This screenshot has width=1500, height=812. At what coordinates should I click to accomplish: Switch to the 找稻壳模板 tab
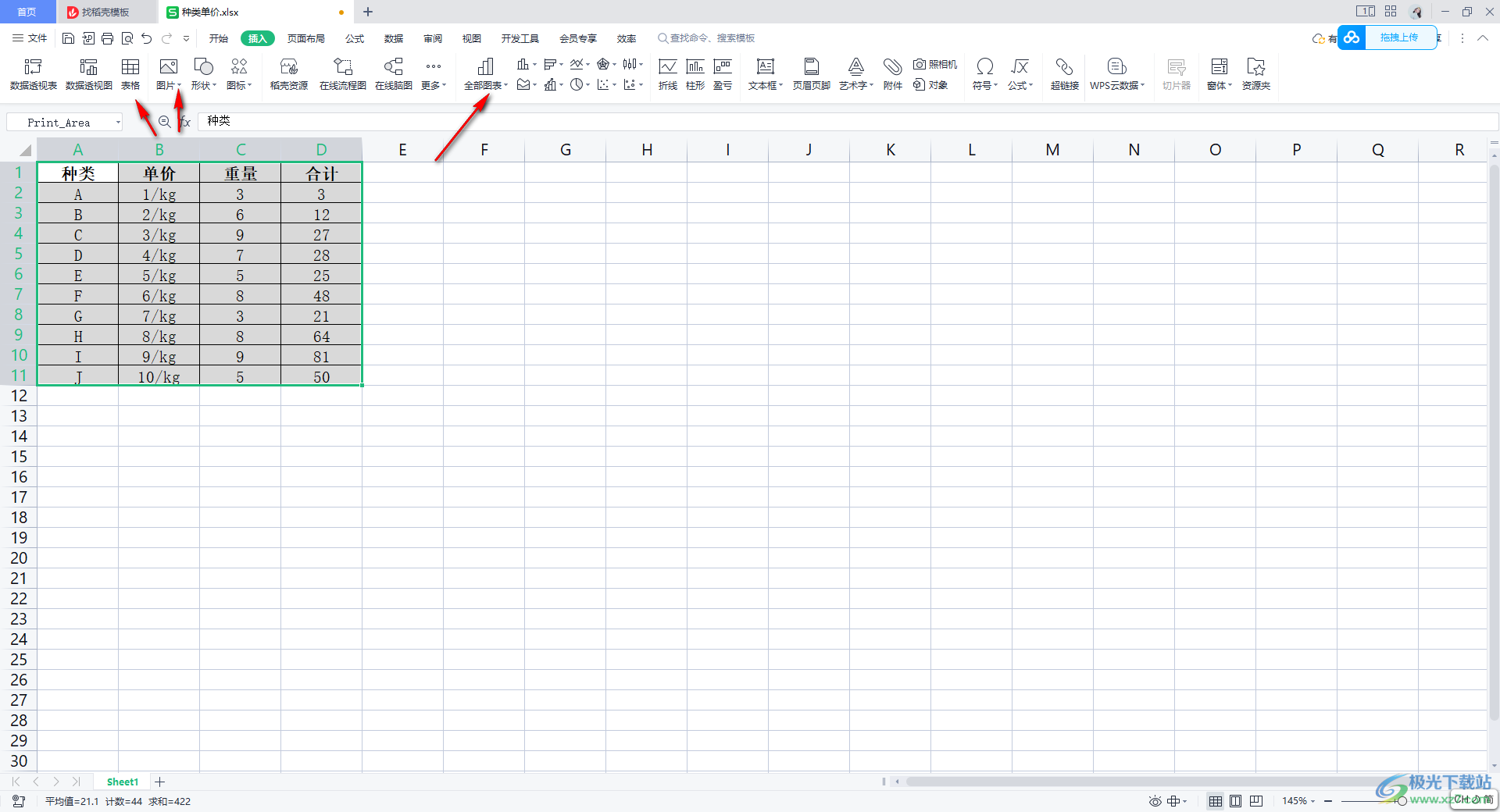point(105,12)
